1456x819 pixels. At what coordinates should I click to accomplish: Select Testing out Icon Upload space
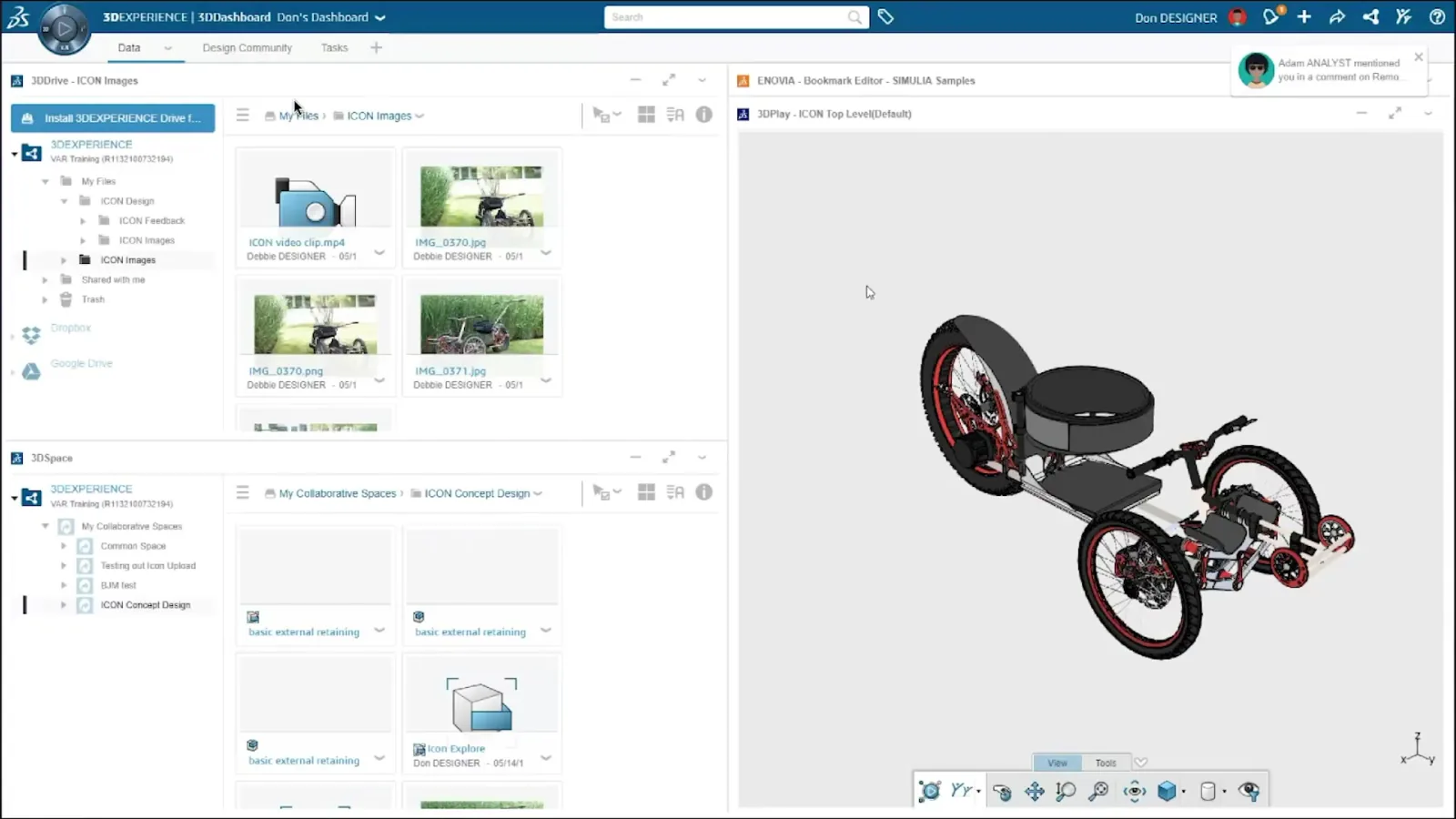(148, 566)
